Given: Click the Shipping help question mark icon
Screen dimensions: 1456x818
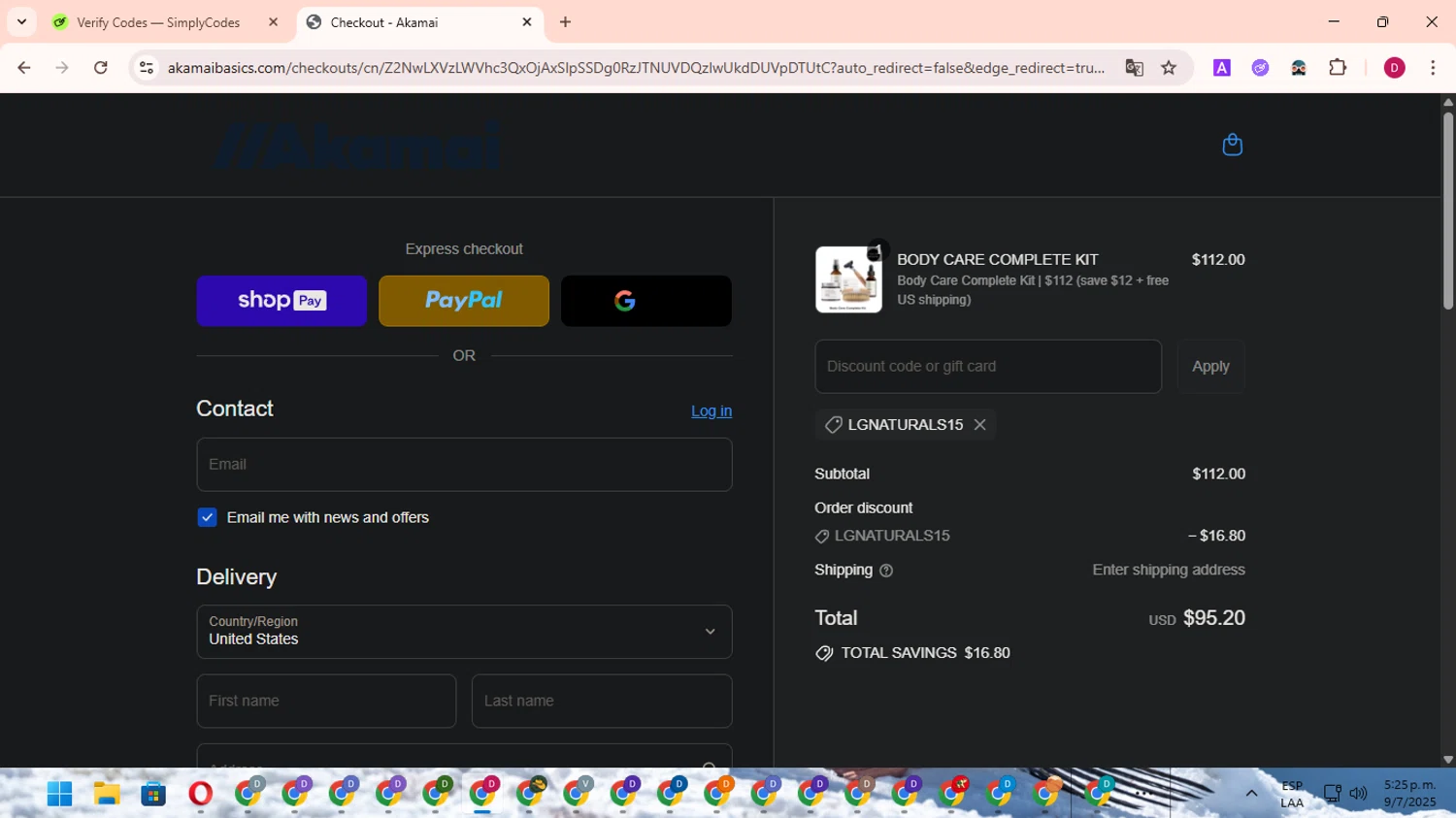Looking at the screenshot, I should 885,571.
